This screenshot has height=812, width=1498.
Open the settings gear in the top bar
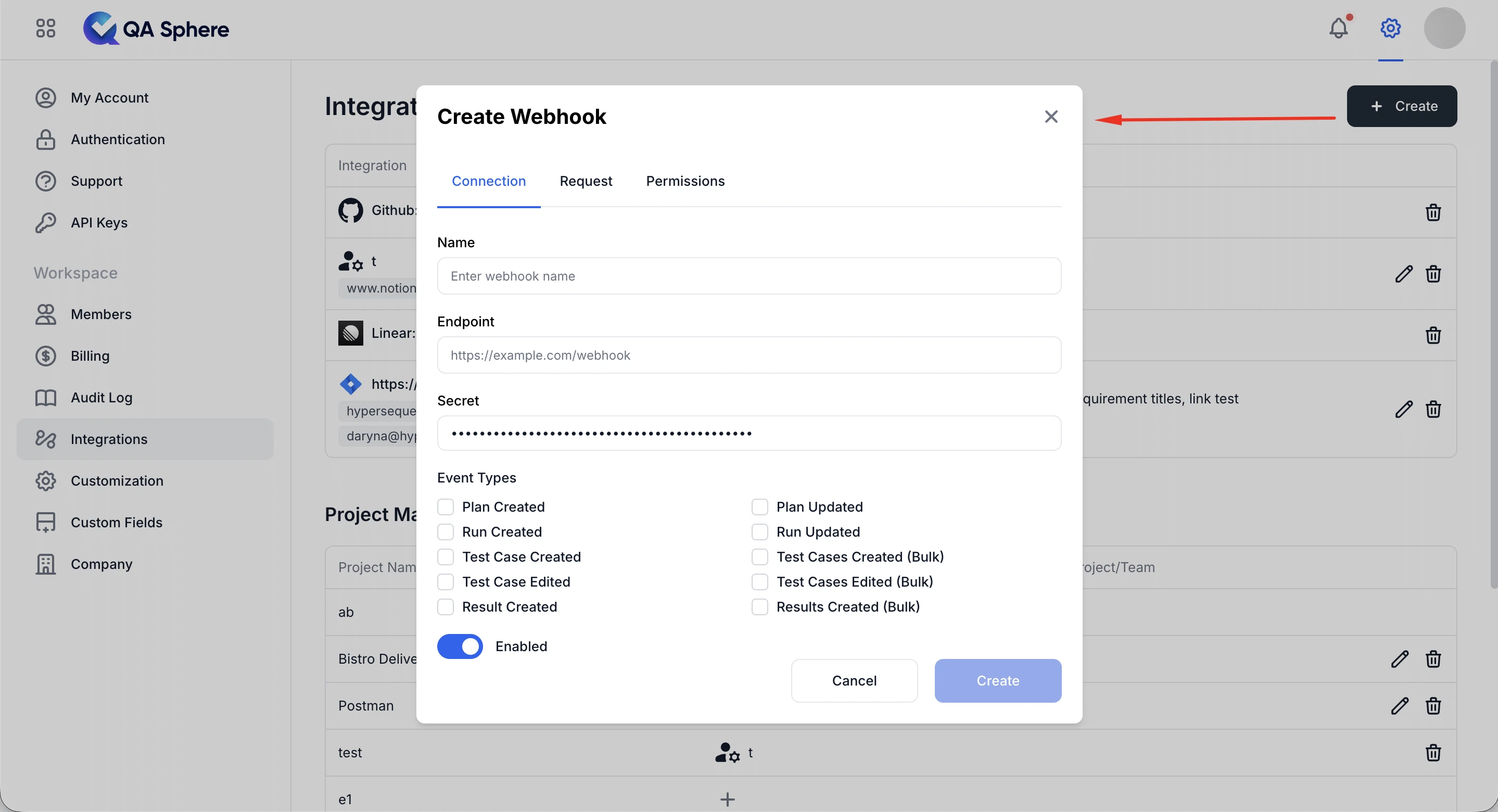point(1390,28)
